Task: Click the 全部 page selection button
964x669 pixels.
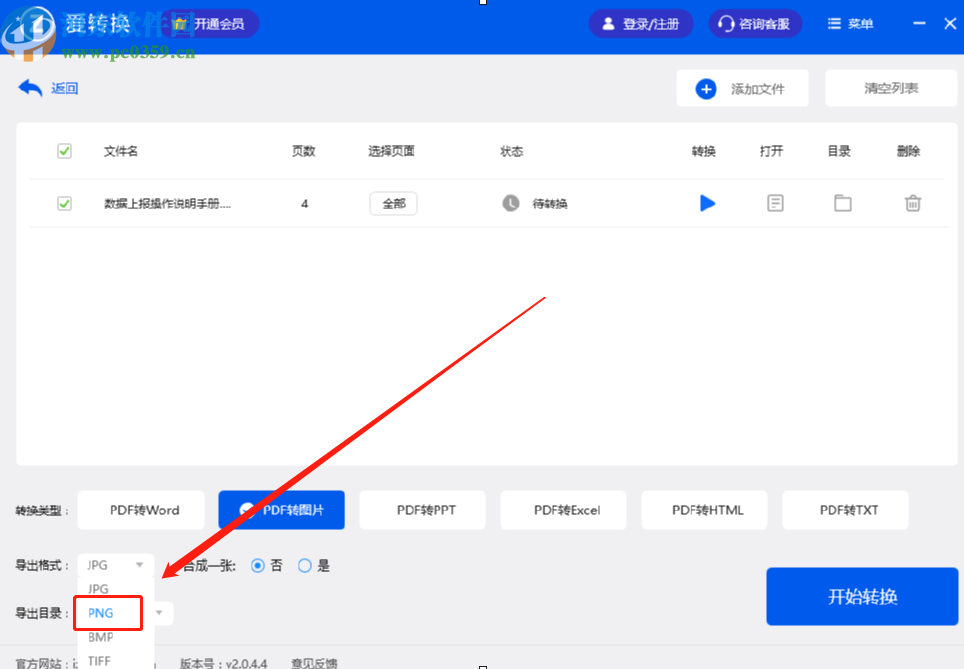Action: (393, 203)
